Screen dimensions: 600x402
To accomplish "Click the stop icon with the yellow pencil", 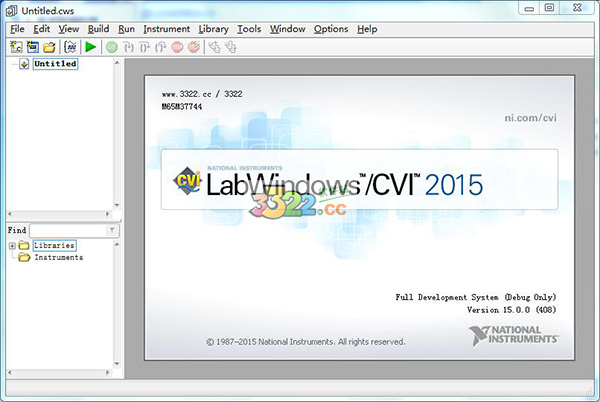I will pyautogui.click(x=194, y=47).
